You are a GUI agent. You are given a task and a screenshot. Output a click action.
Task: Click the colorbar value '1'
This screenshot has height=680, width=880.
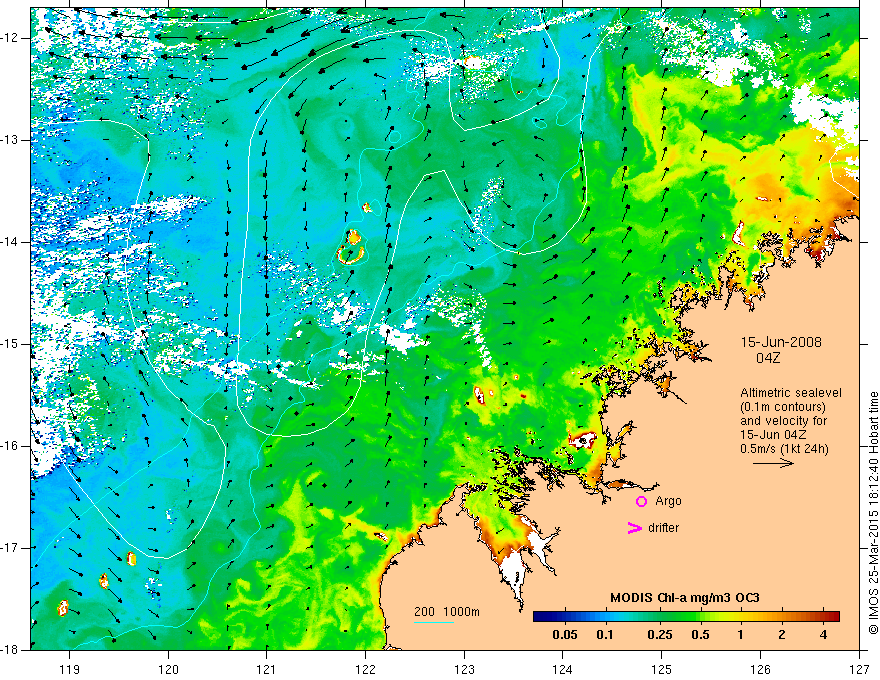point(740,635)
